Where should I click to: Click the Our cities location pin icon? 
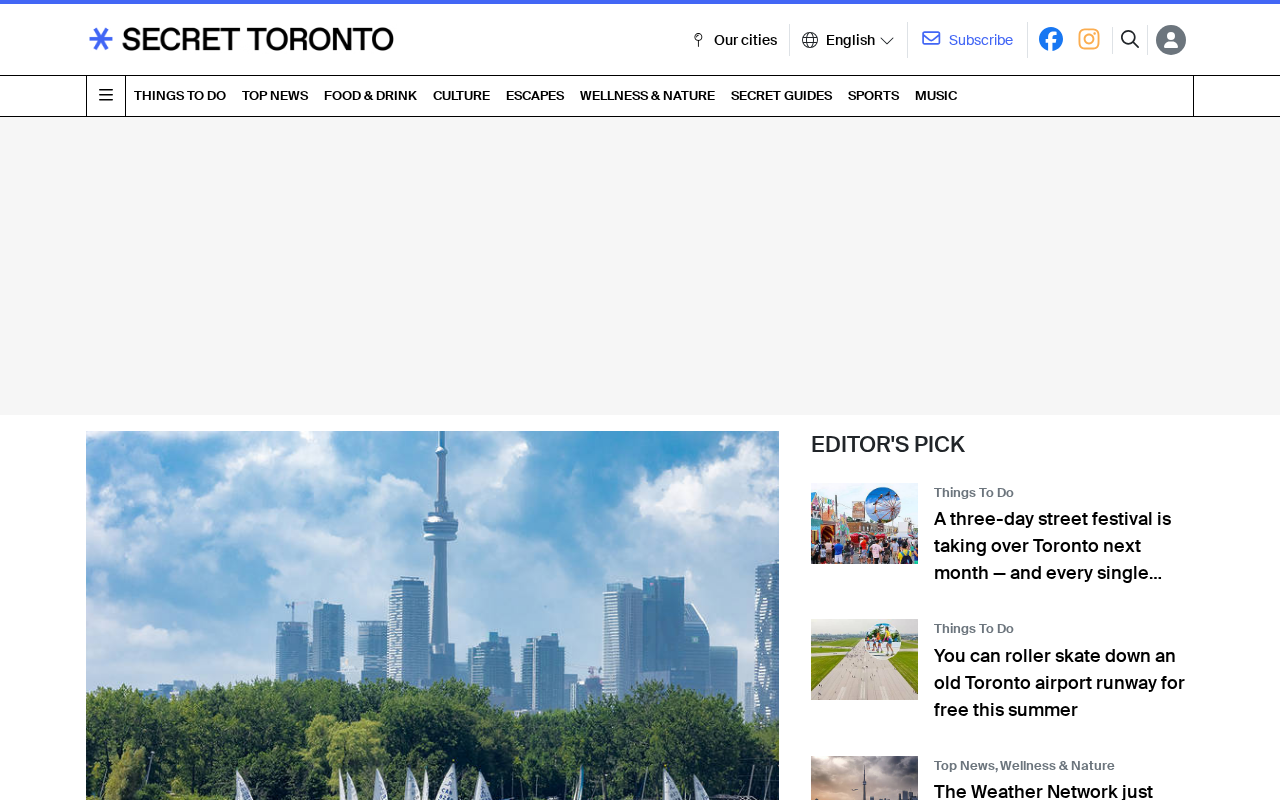(x=698, y=40)
